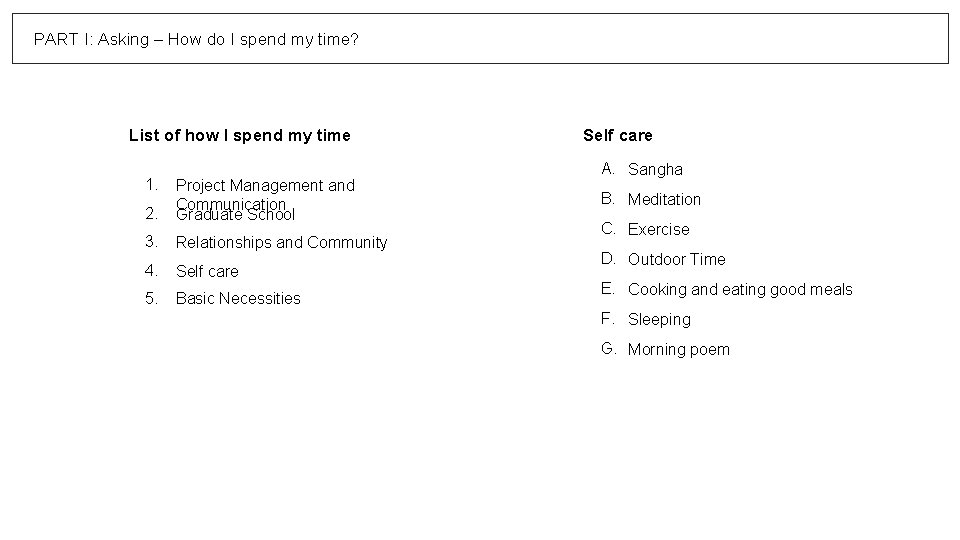Screen dimensions: 960x540
Task: Select the list letter 'A.'
Action: pyautogui.click(x=608, y=168)
